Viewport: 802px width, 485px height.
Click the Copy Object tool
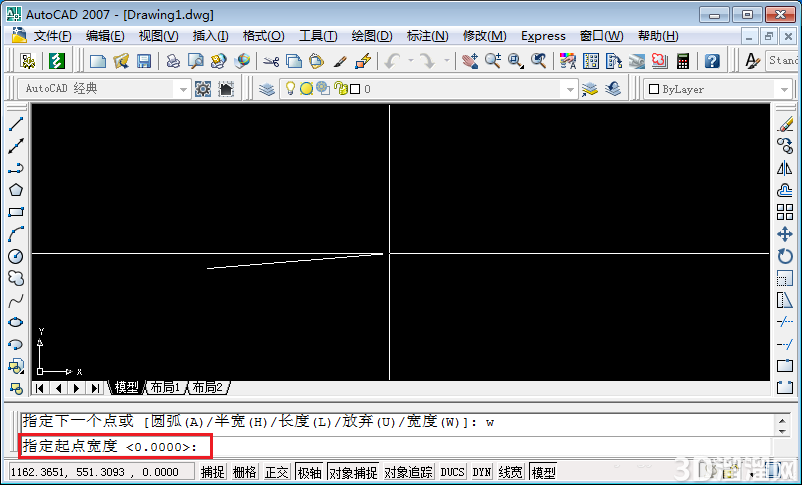[x=785, y=146]
